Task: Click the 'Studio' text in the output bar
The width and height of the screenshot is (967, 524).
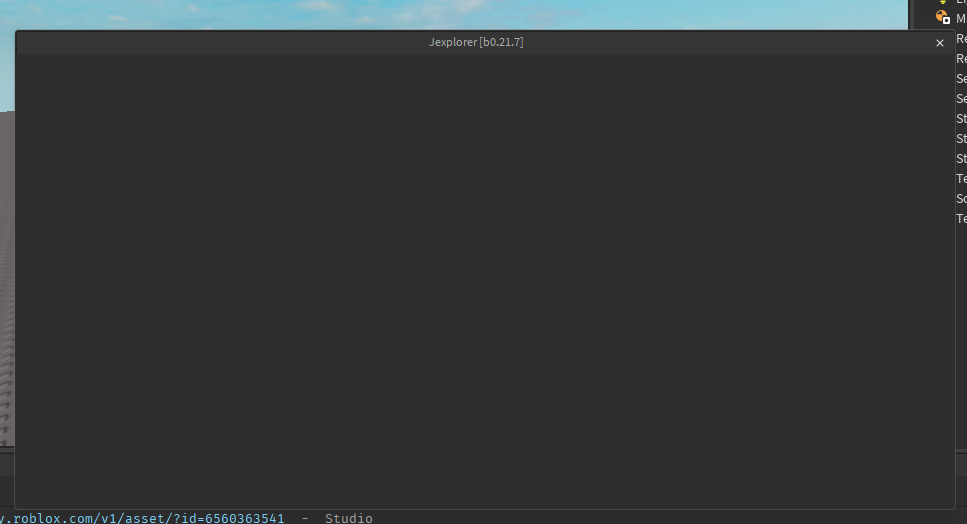Action: [348, 518]
